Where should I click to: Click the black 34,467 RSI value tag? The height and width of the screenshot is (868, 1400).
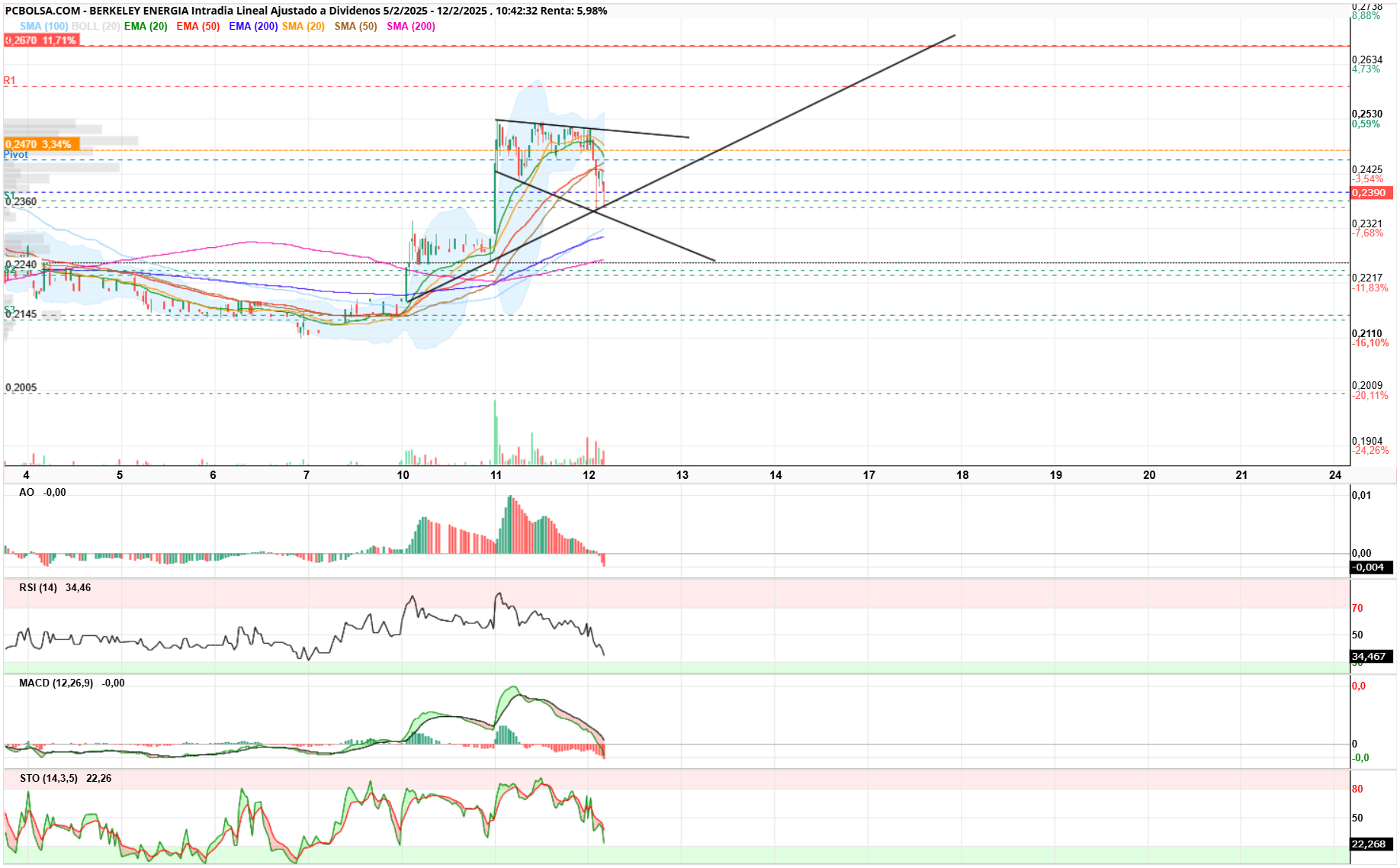[1371, 657]
